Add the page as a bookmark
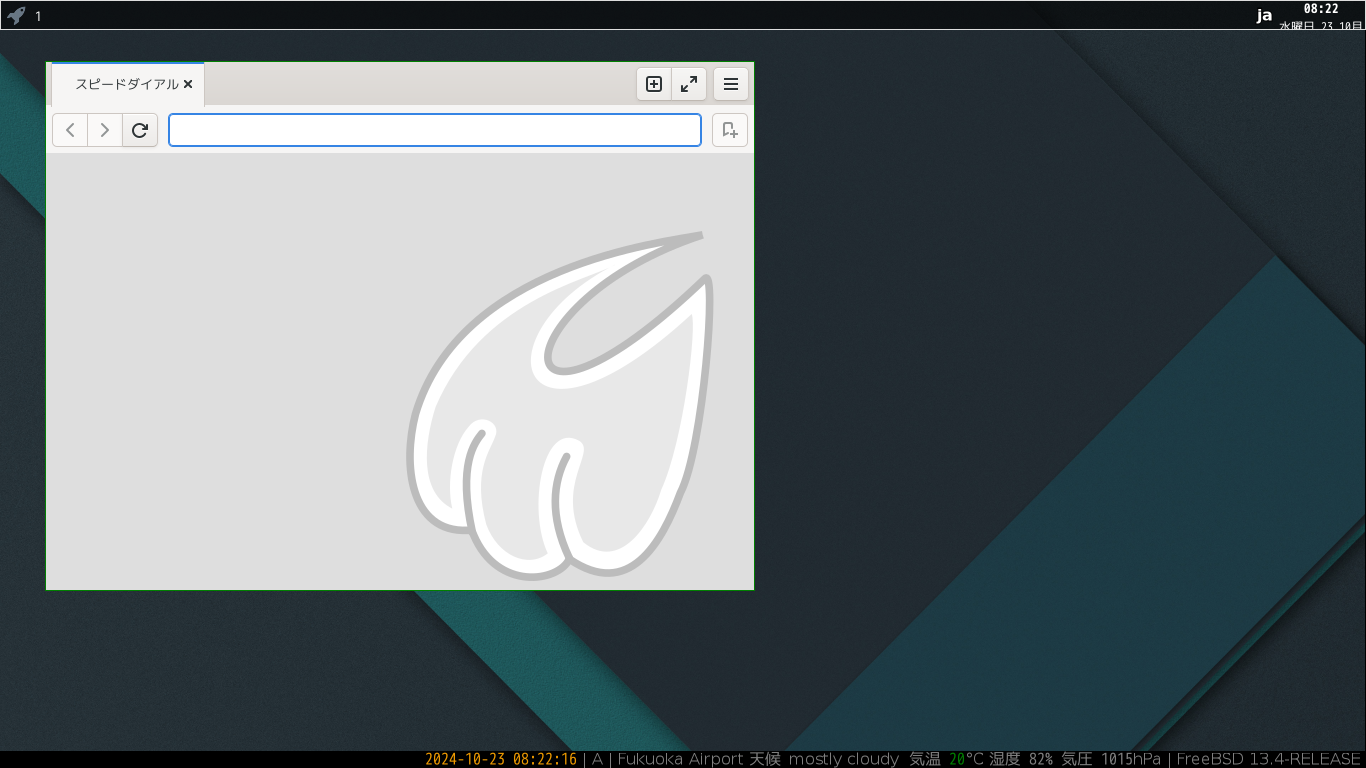 730,130
